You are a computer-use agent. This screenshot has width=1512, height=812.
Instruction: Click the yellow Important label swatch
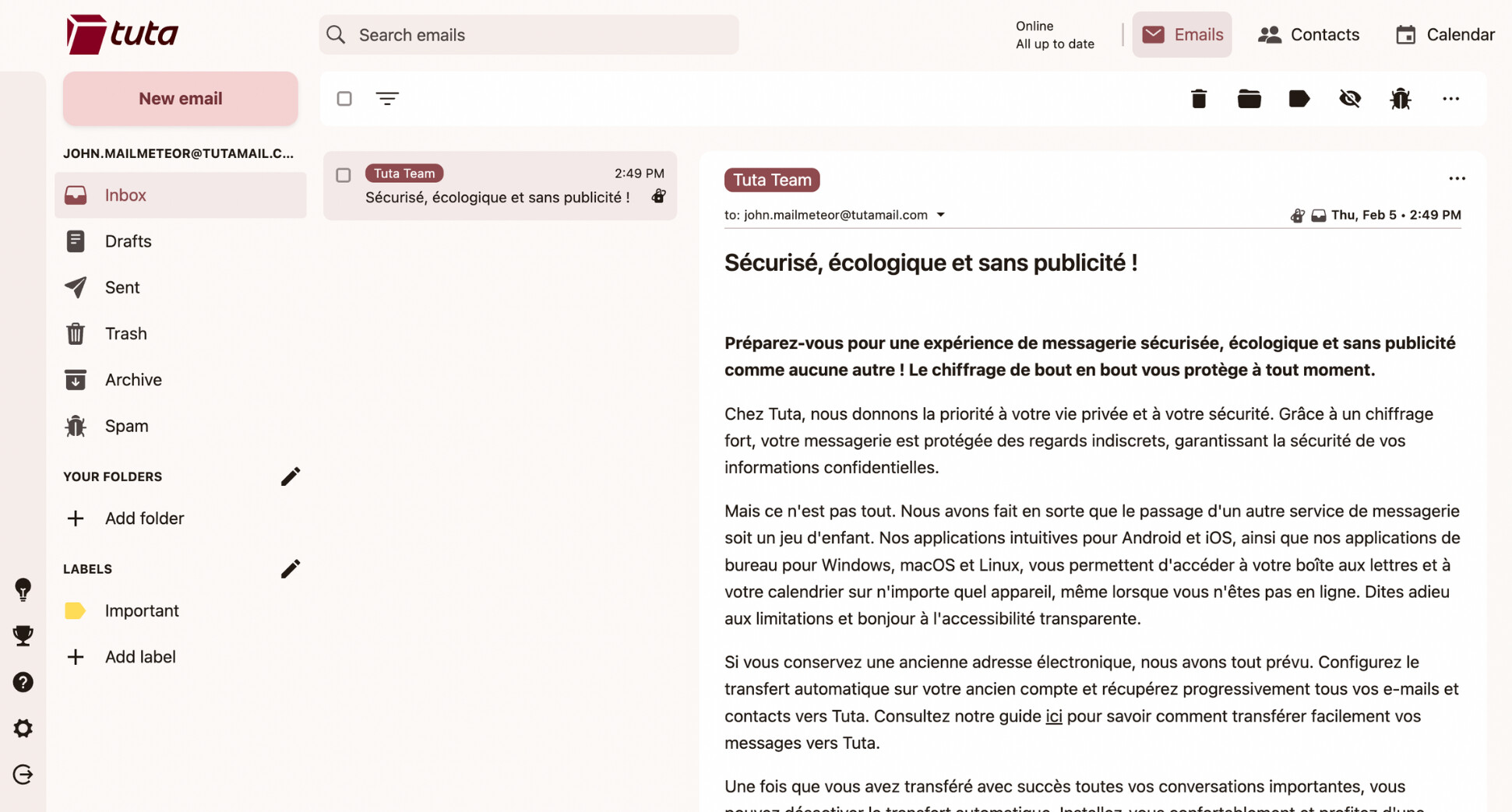(x=75, y=610)
